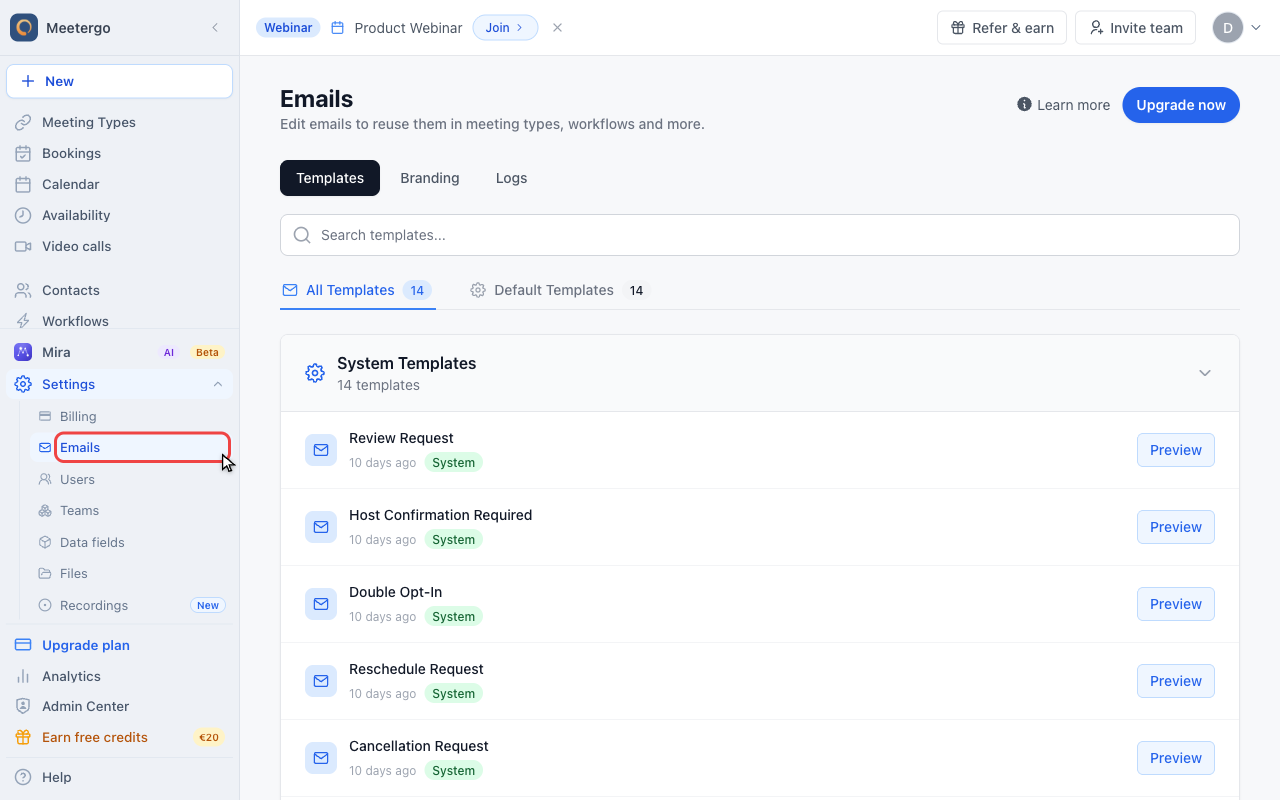1280x800 pixels.
Task: Select the All Templates tab
Action: click(358, 290)
